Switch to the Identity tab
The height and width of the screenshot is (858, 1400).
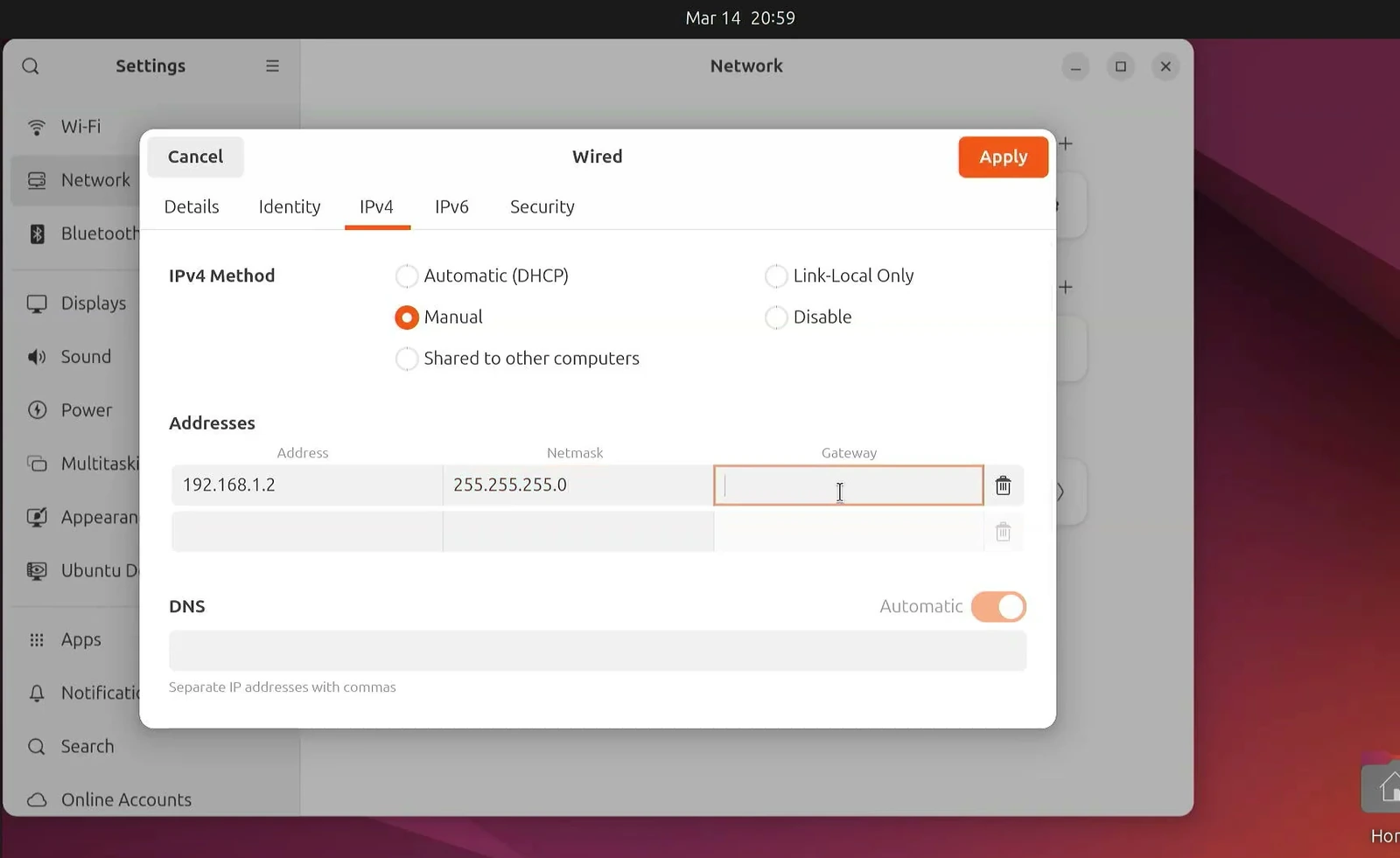pos(290,207)
